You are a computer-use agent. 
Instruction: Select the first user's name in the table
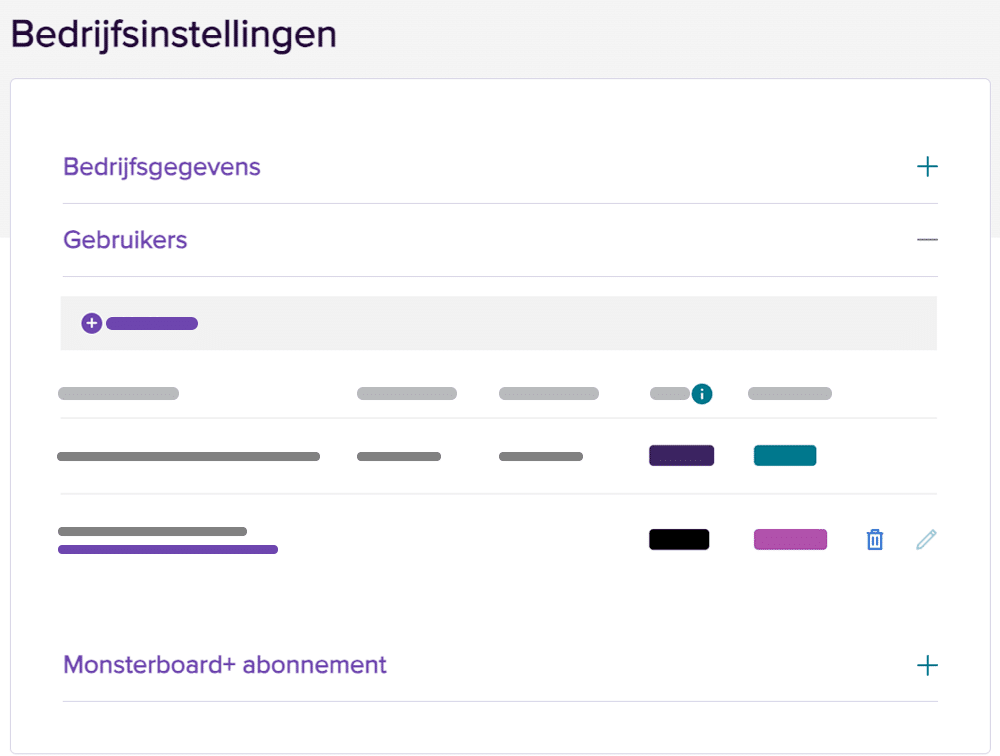pos(188,456)
